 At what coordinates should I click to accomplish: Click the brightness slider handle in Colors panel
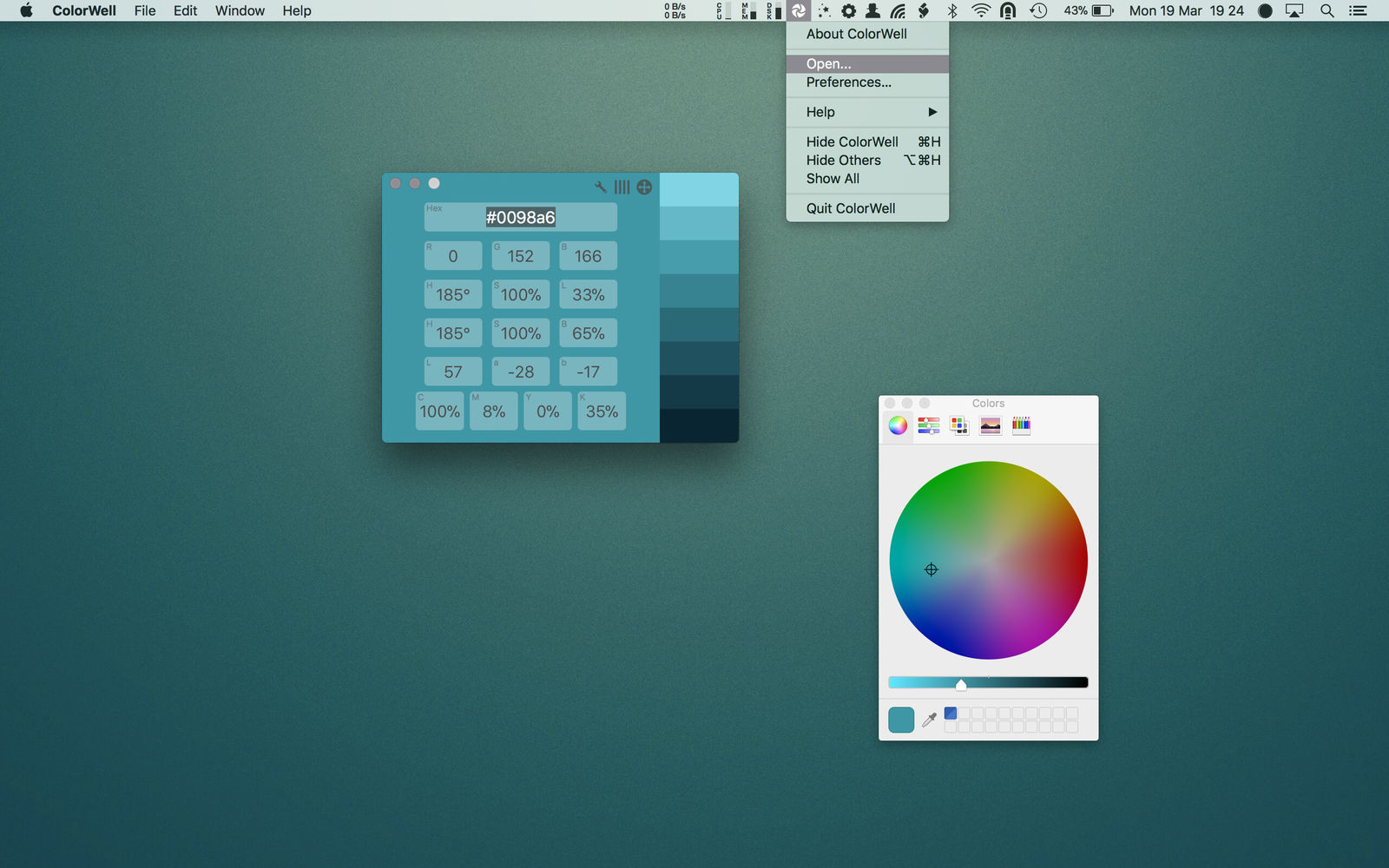tap(961, 685)
